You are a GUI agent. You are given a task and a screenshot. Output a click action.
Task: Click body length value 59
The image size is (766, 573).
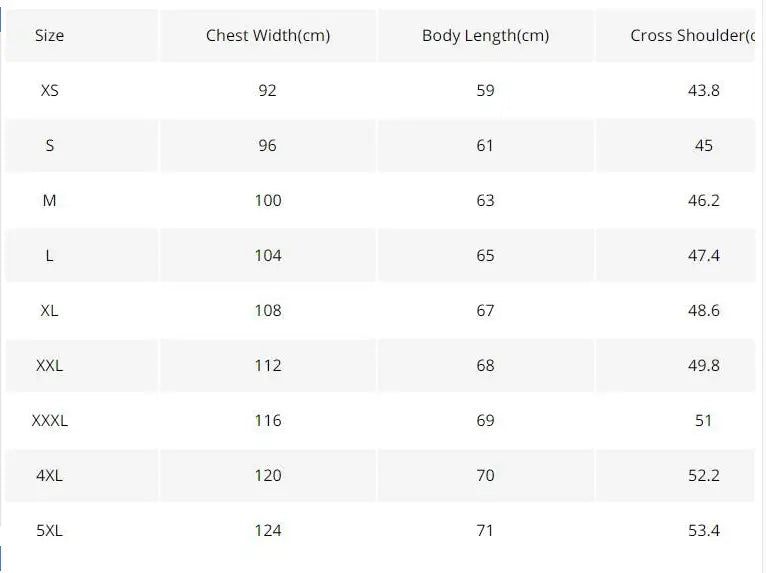coord(485,90)
